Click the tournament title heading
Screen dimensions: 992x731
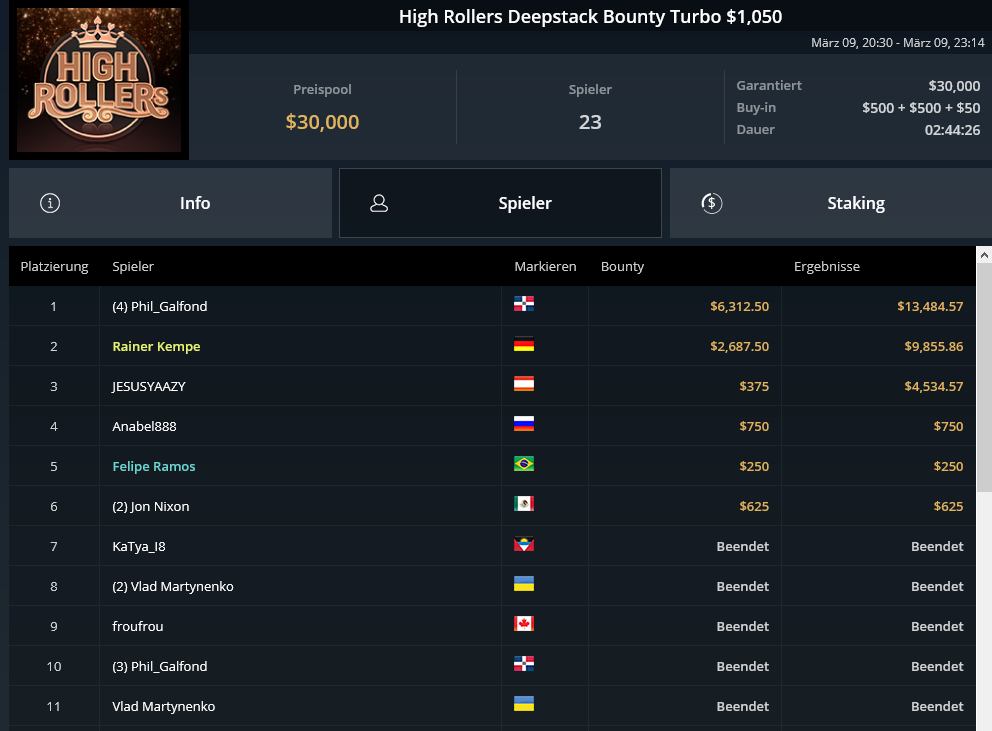590,16
